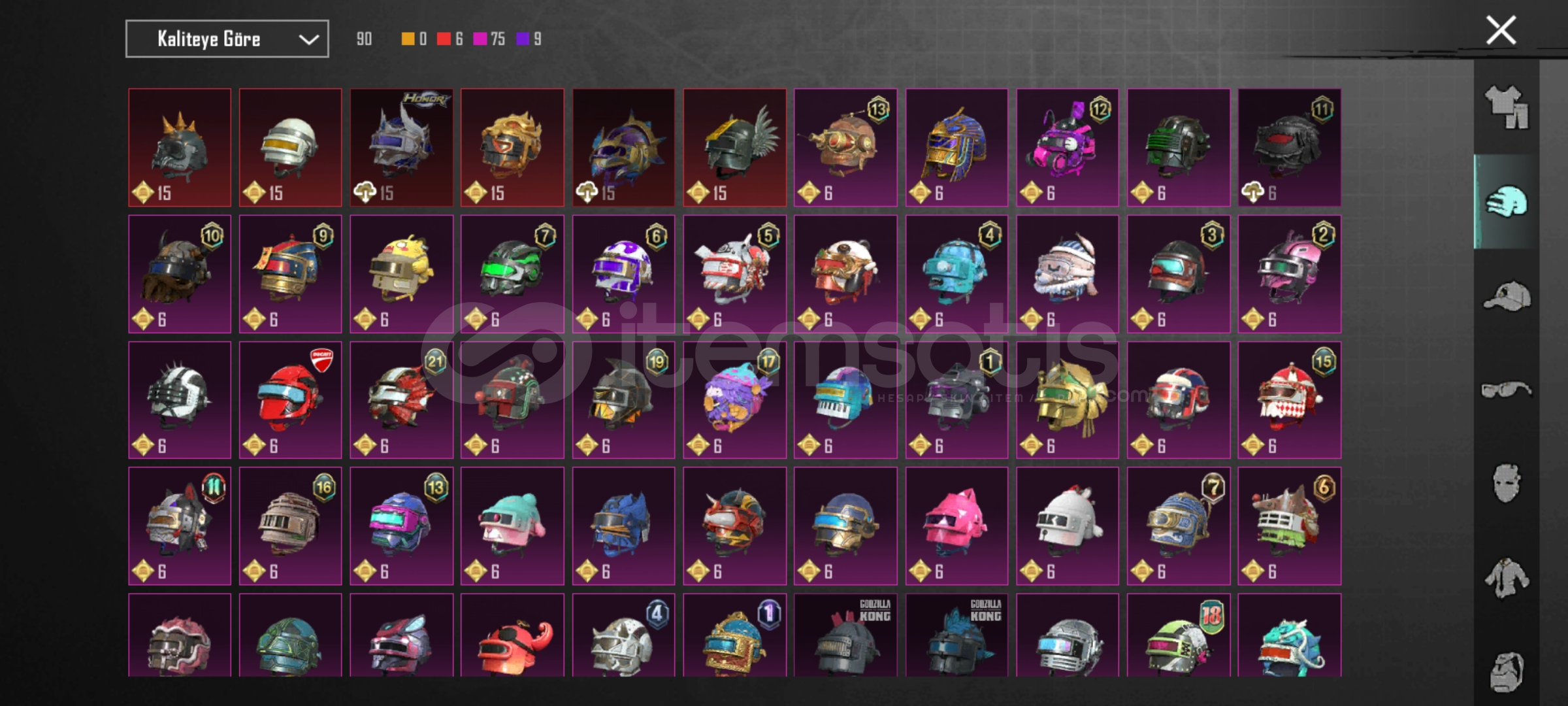The image size is (1568, 706).
Task: Click the cloud download icon on Honor helmet
Action: click(365, 192)
